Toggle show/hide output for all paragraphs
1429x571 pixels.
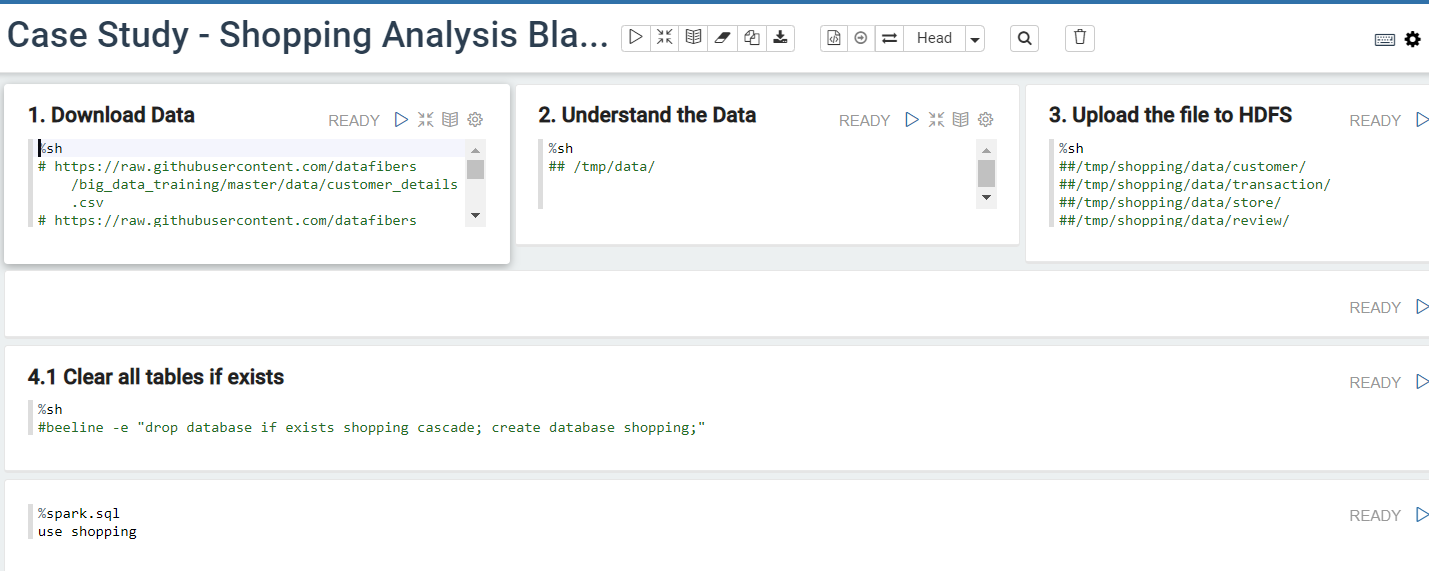tap(693, 38)
